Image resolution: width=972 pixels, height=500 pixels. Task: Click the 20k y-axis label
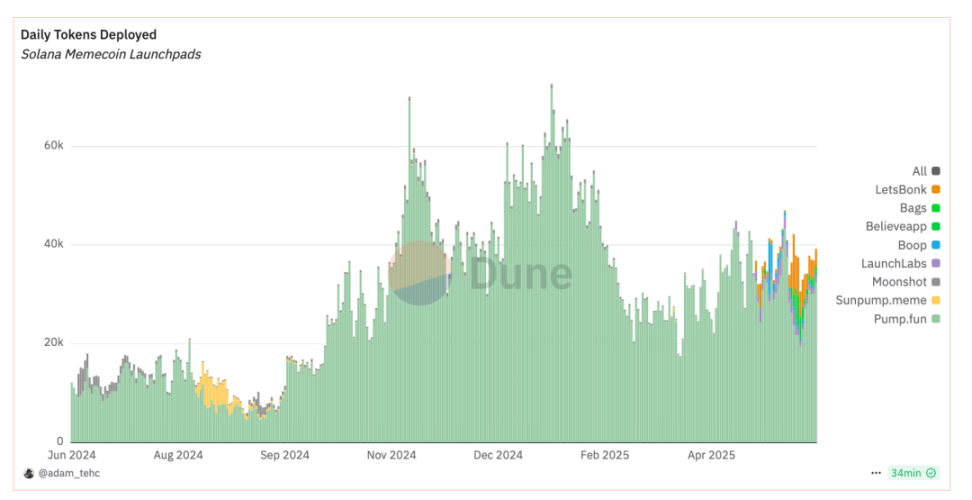(x=53, y=343)
